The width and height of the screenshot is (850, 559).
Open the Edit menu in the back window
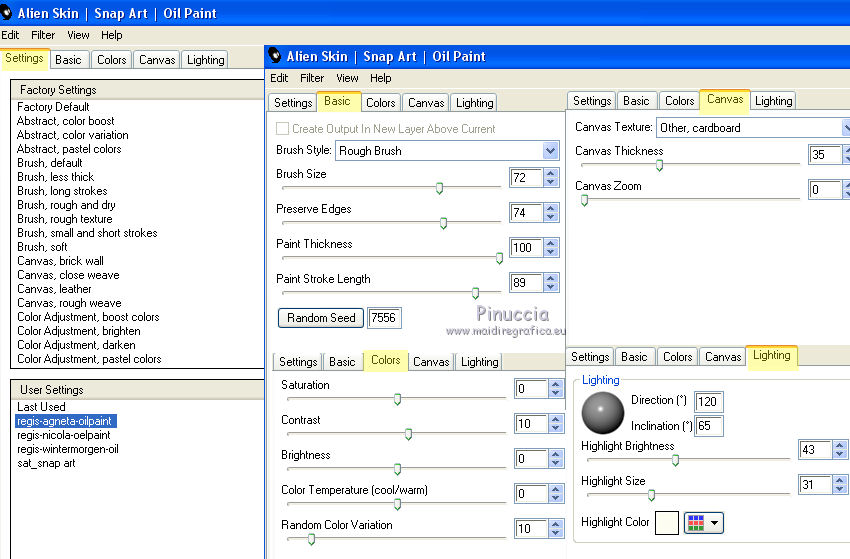point(10,35)
